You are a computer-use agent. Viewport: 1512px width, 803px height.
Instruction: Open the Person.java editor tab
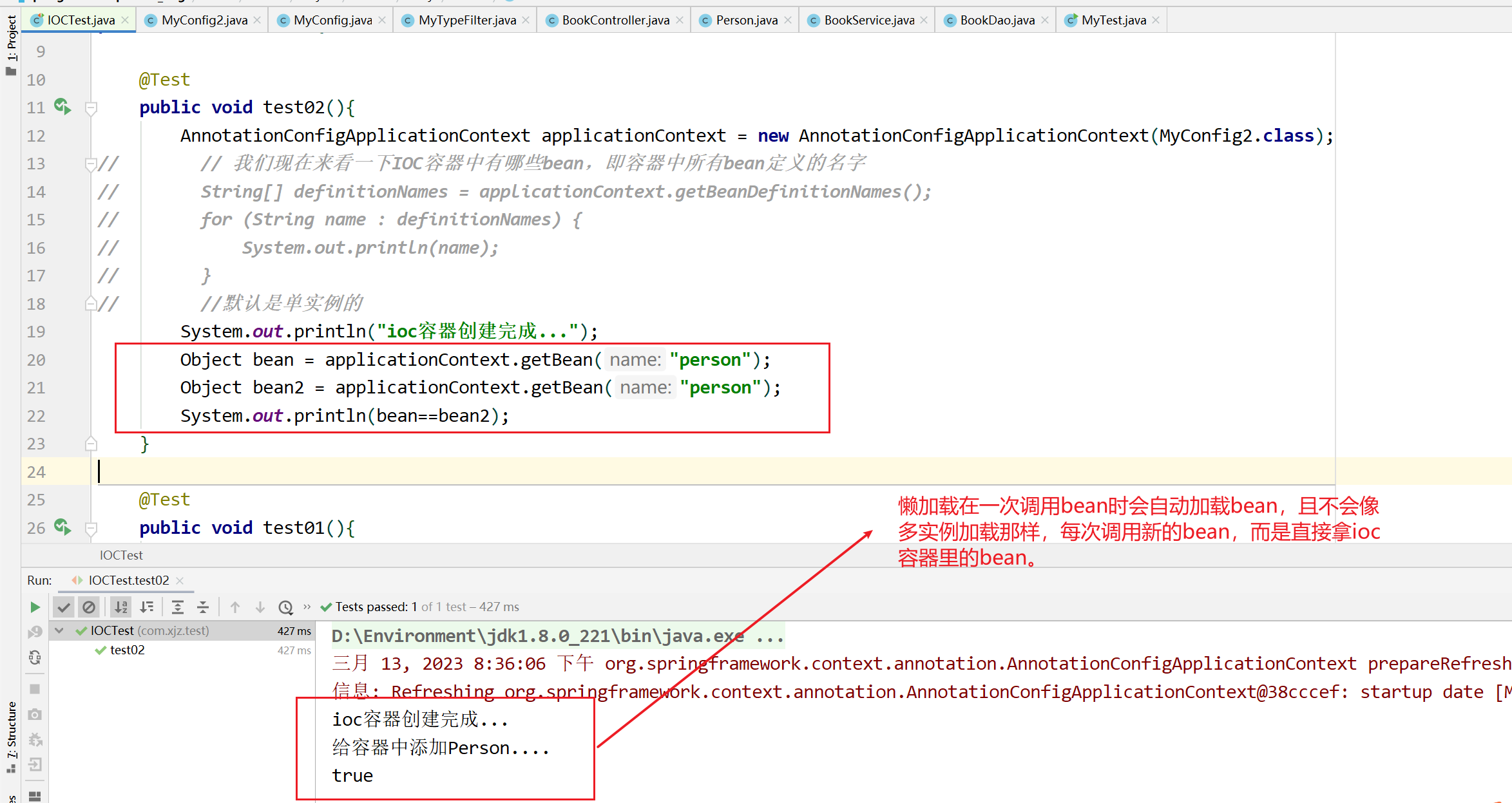(x=746, y=20)
